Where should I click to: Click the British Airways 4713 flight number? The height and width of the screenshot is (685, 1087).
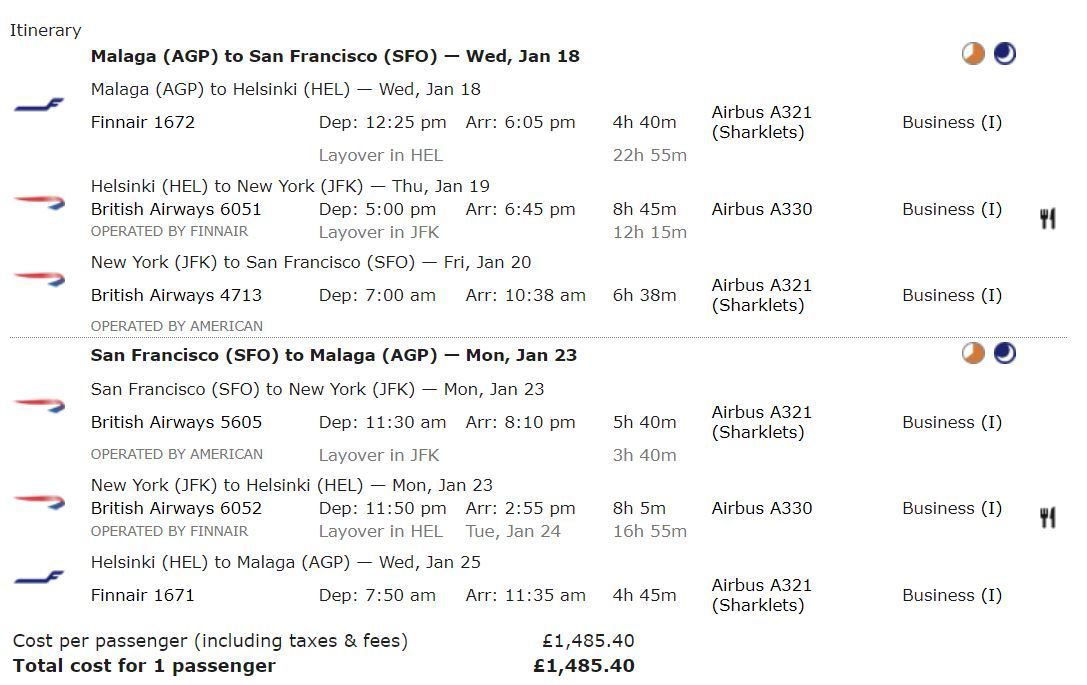pos(176,295)
